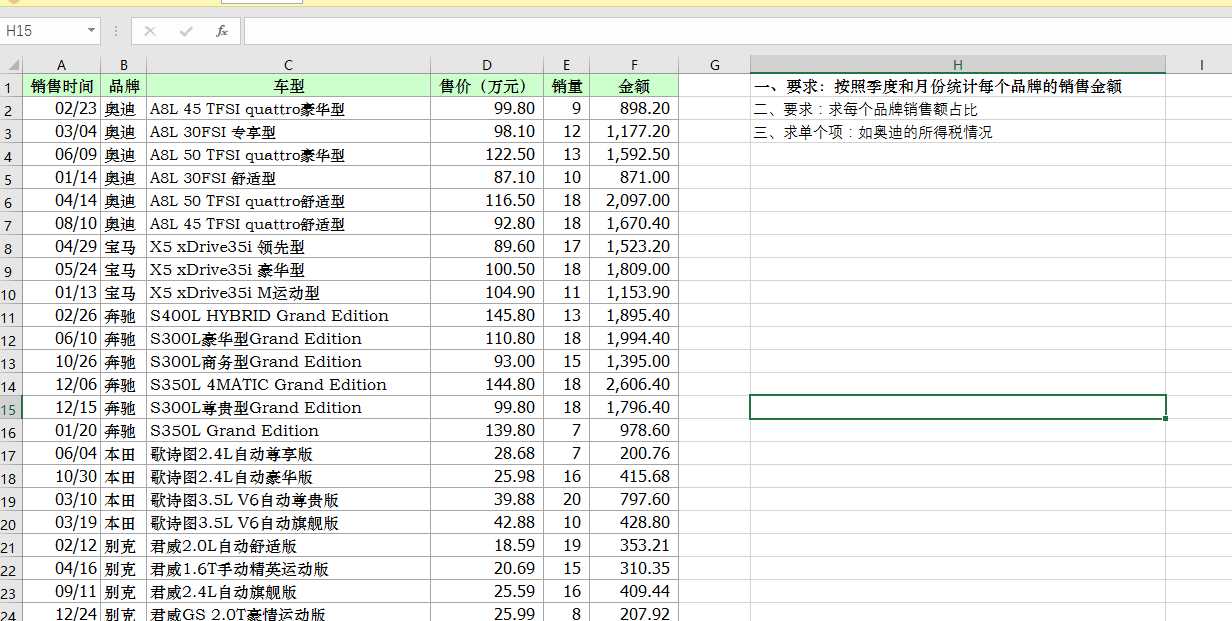Click amount cell 2,606.40
The height and width of the screenshot is (621, 1232).
[633, 385]
